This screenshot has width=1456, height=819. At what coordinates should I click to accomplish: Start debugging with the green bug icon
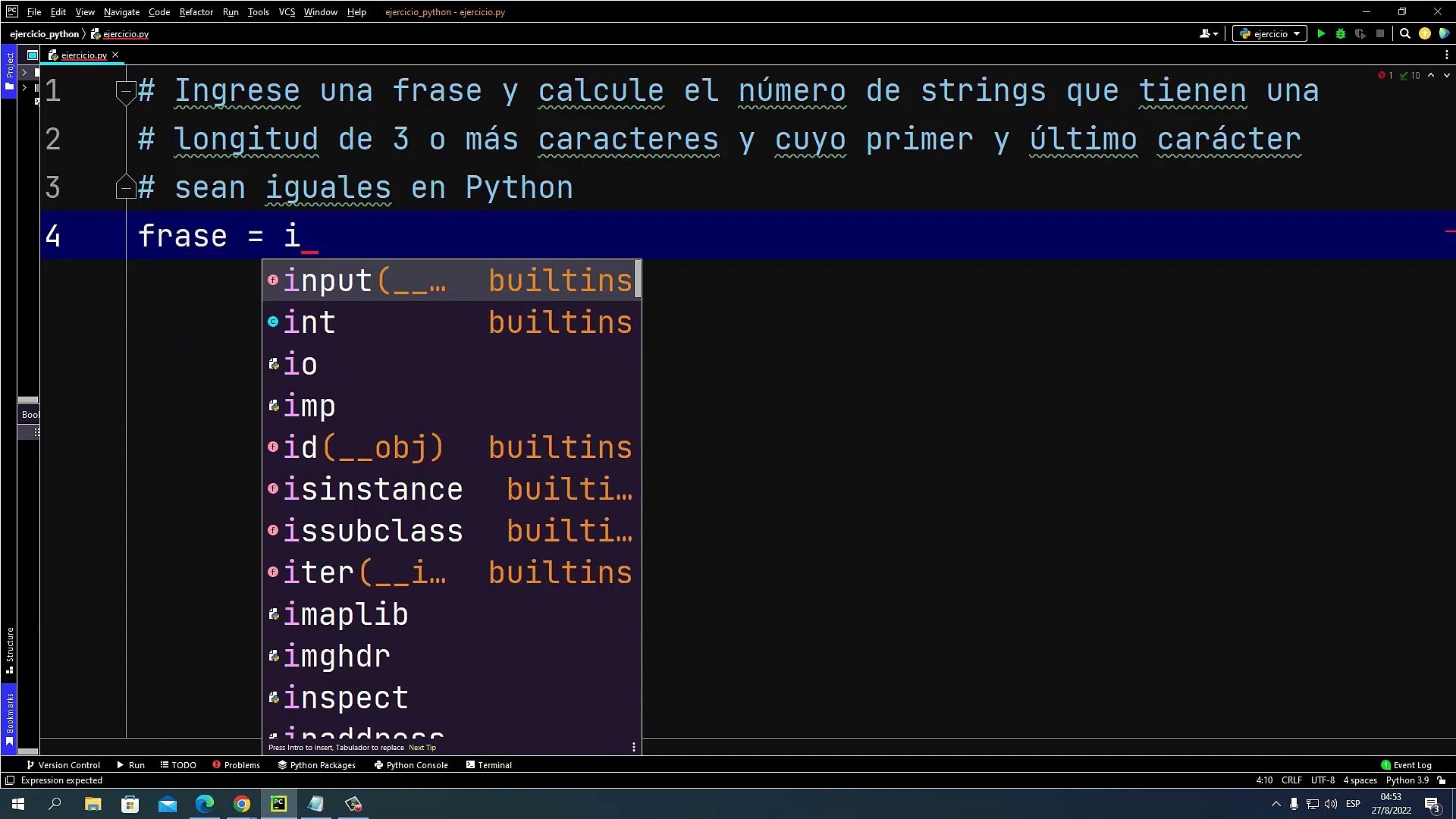pos(1341,33)
